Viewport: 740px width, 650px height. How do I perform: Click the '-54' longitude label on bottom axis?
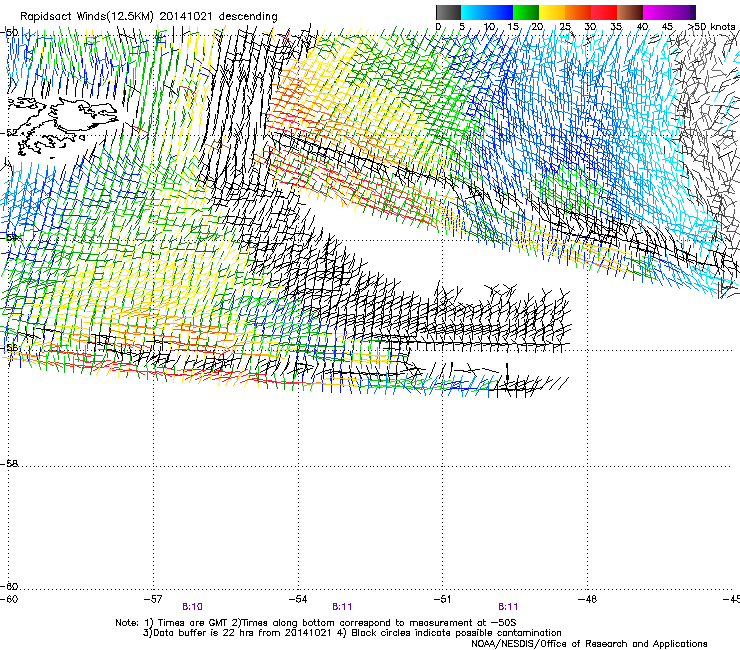tap(298, 599)
